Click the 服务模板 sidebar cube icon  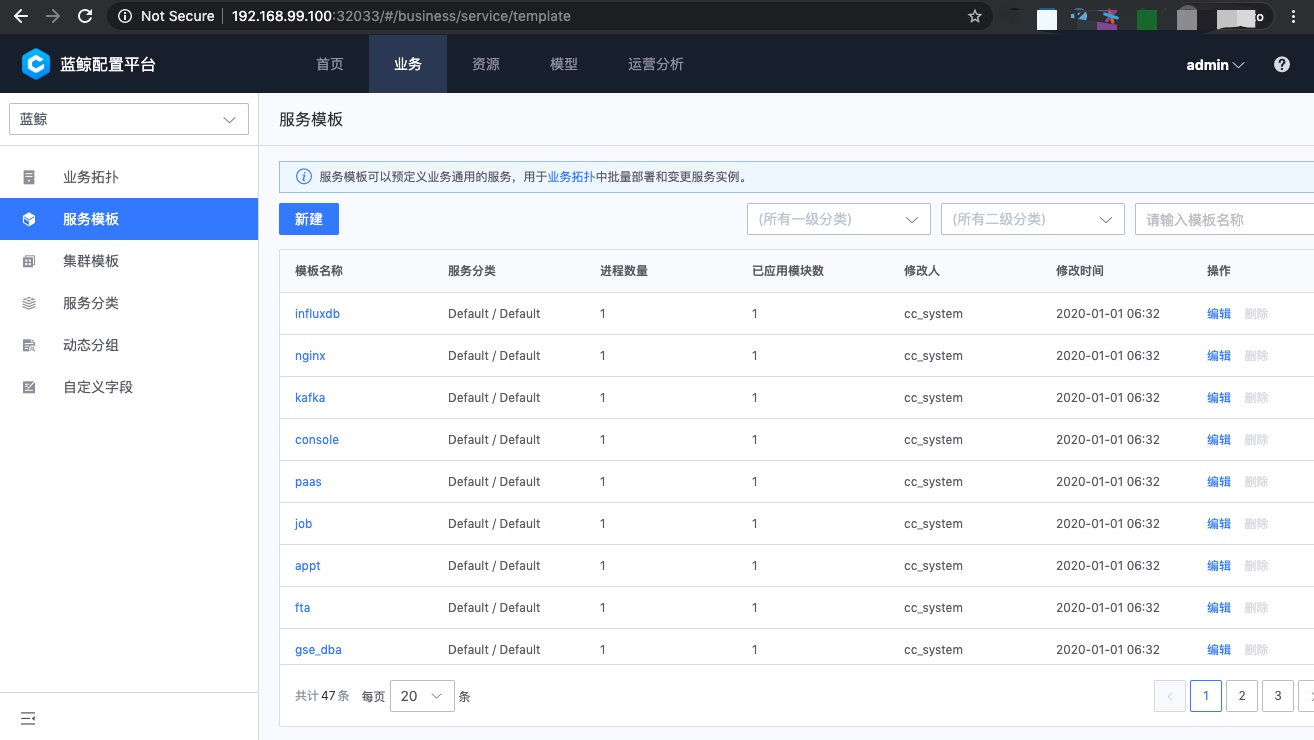29,219
